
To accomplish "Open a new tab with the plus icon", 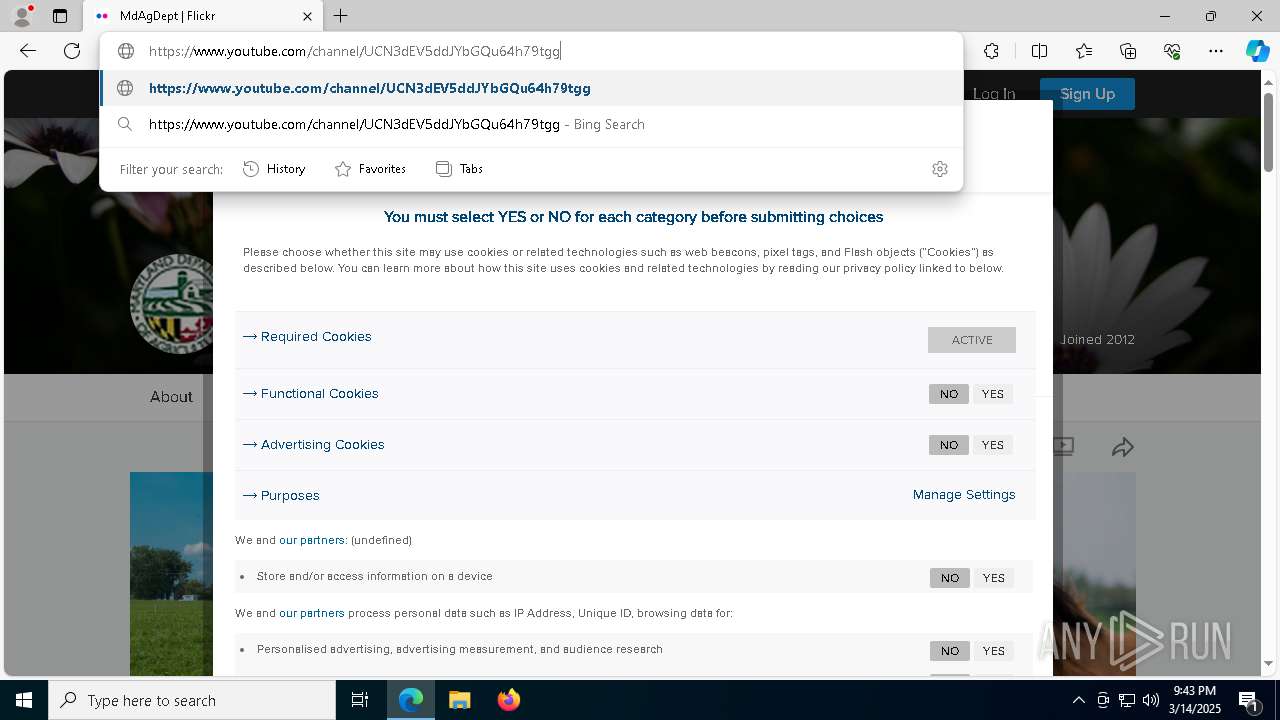I will point(341,16).
